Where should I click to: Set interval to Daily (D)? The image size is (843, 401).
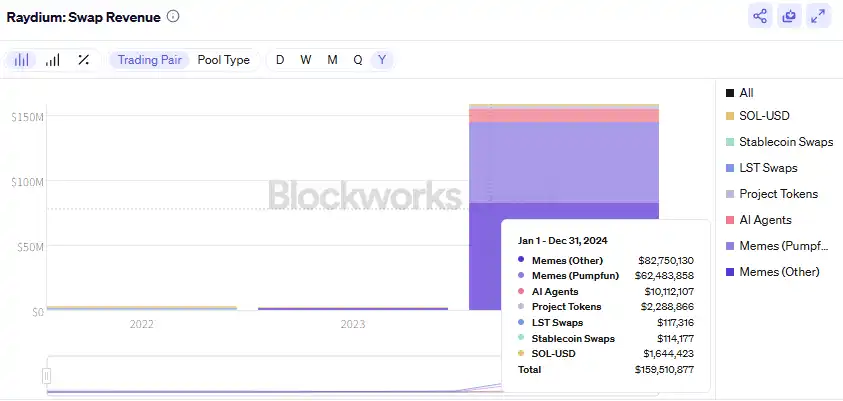280,60
